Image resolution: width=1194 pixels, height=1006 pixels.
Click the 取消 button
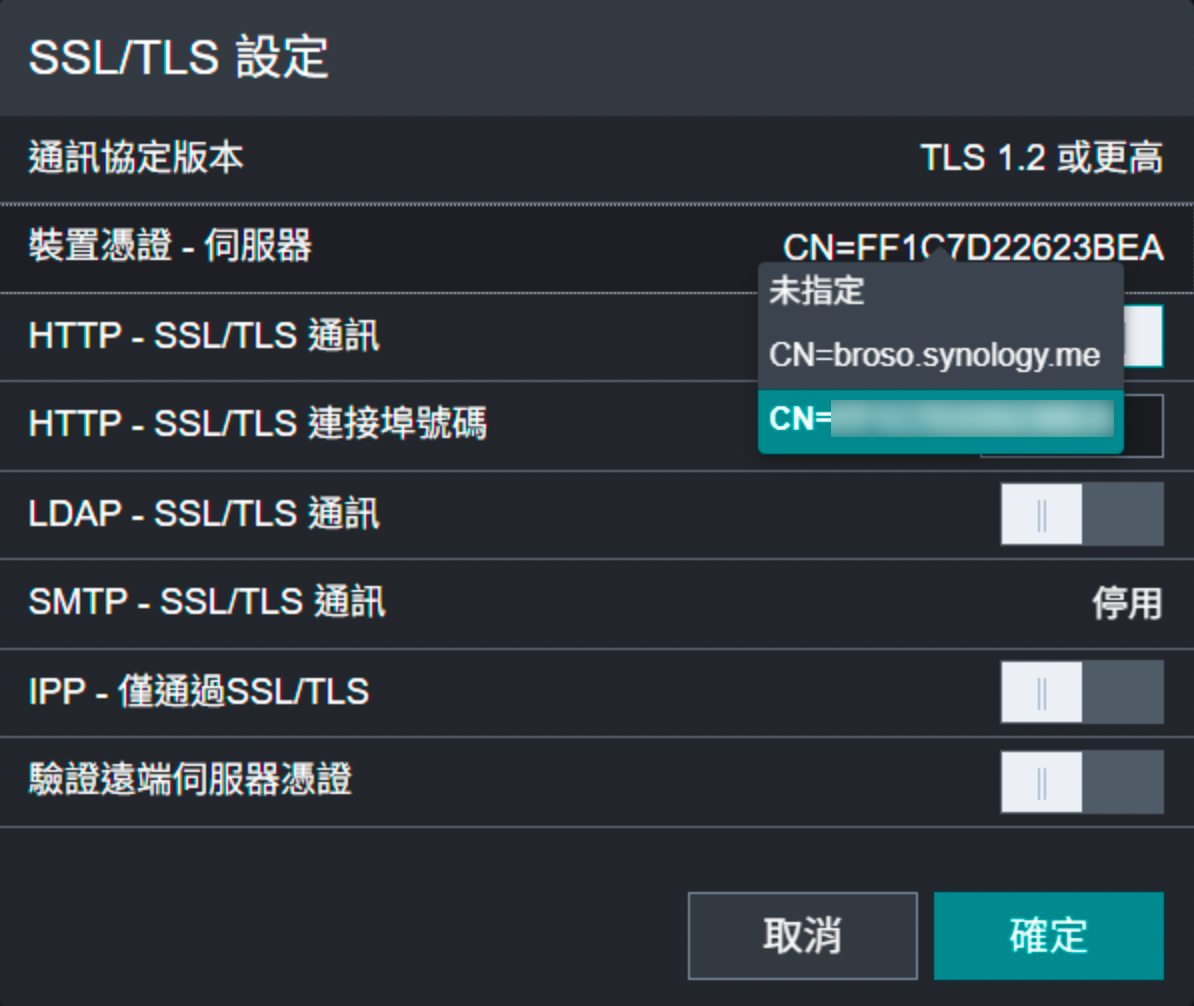point(802,935)
